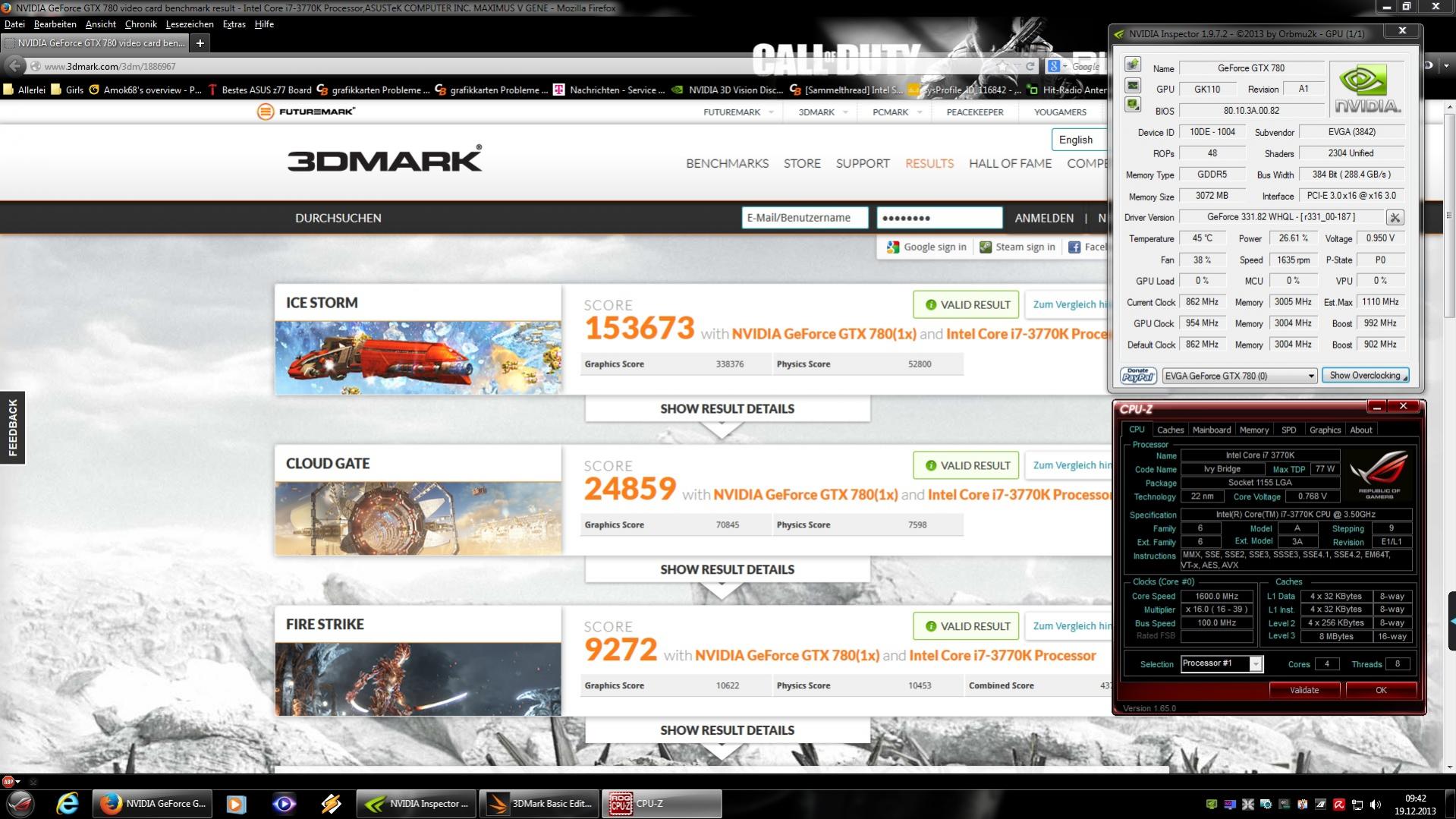This screenshot has height=819, width=1456.
Task: Click the Girls bookmarks folder
Action: pyautogui.click(x=67, y=90)
